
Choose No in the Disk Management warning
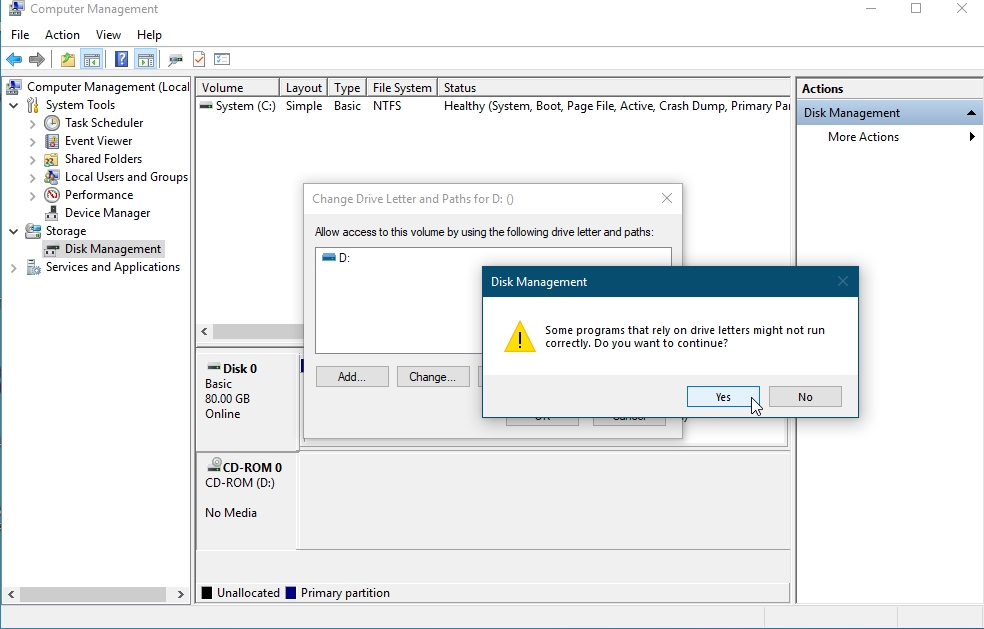coord(805,397)
